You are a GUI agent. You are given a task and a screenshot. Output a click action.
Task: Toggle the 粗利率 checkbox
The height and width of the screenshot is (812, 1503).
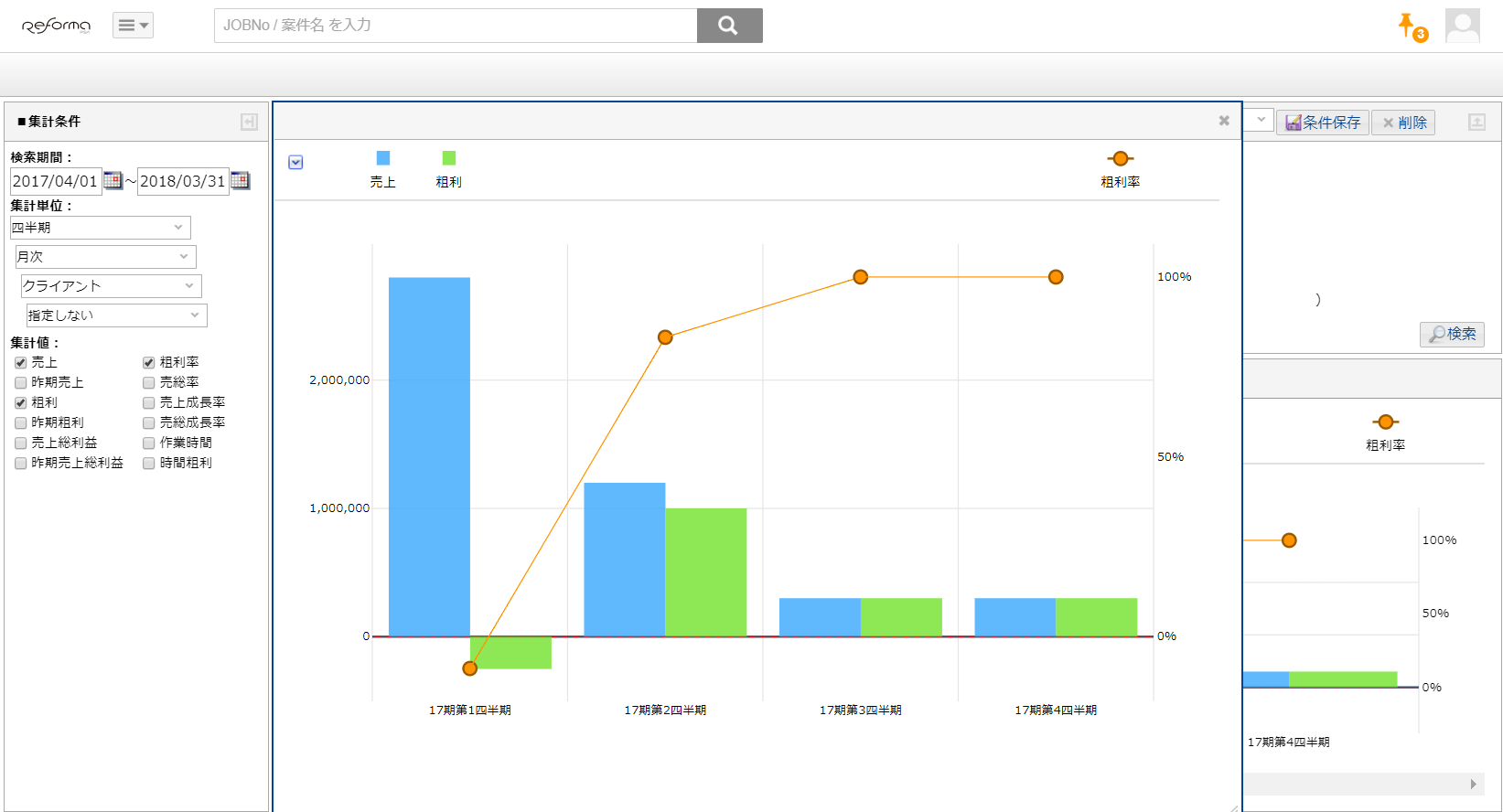coord(149,363)
